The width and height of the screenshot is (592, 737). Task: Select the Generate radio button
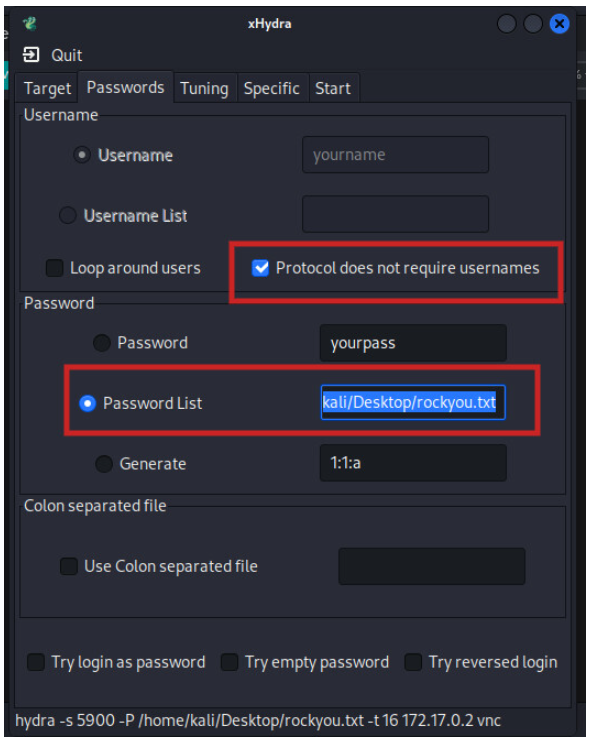pos(104,463)
